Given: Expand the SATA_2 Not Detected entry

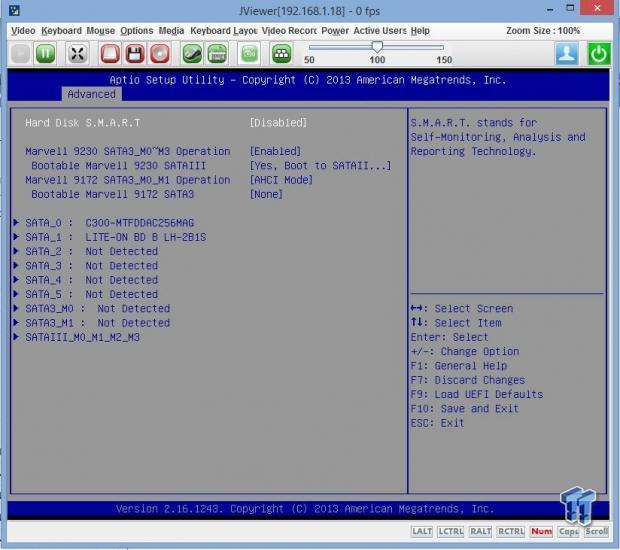Looking at the screenshot, I should pos(85,251).
